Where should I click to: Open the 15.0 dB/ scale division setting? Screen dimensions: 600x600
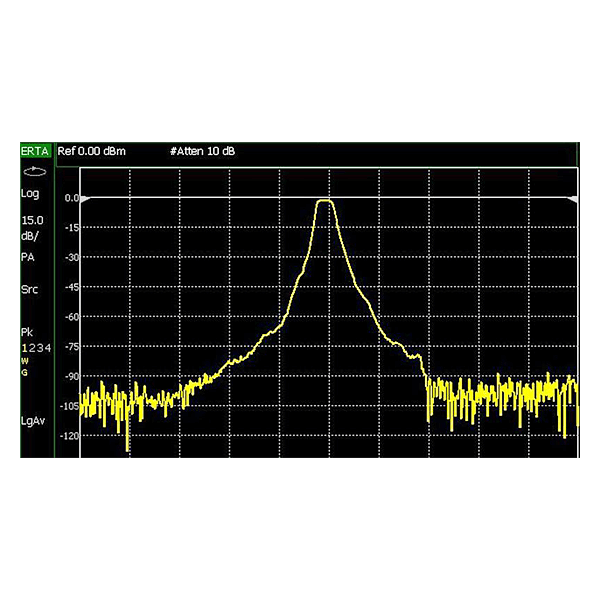tap(32, 228)
